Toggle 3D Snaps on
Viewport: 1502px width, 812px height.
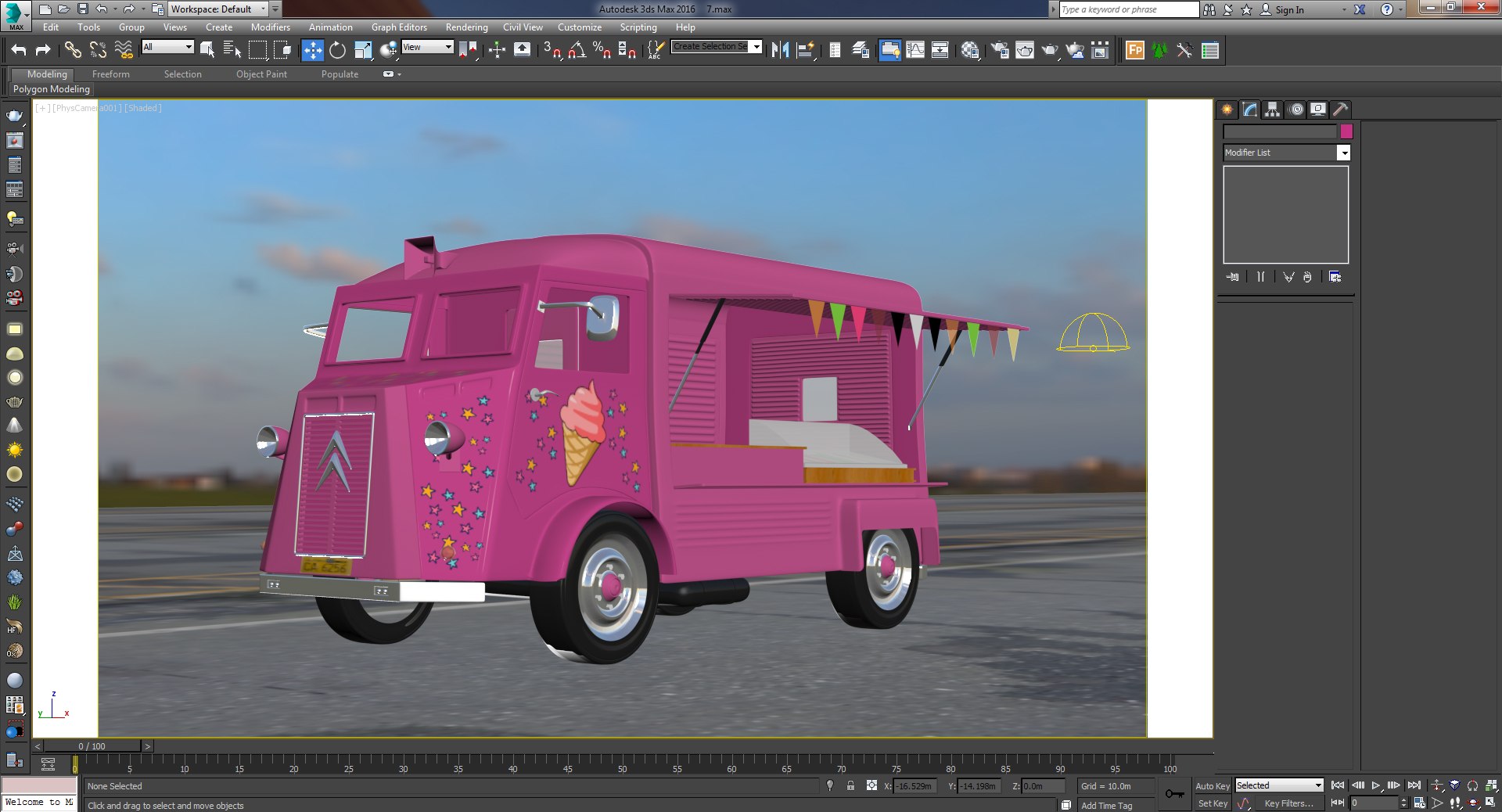[x=552, y=50]
